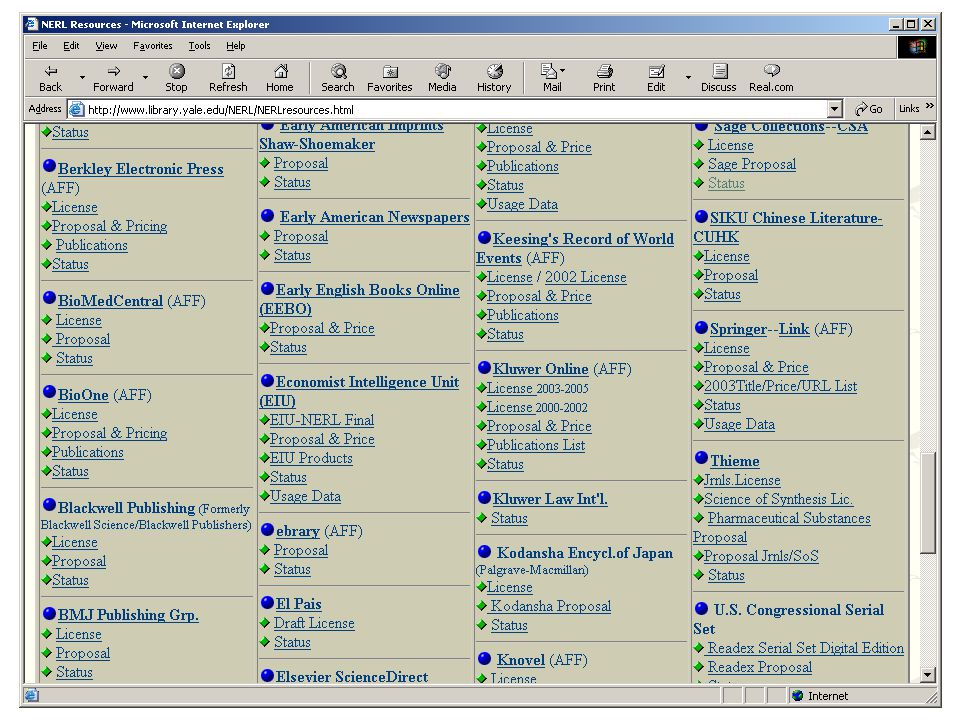Click the Discuss toolbar button
The height and width of the screenshot is (720, 960).
tap(719, 78)
